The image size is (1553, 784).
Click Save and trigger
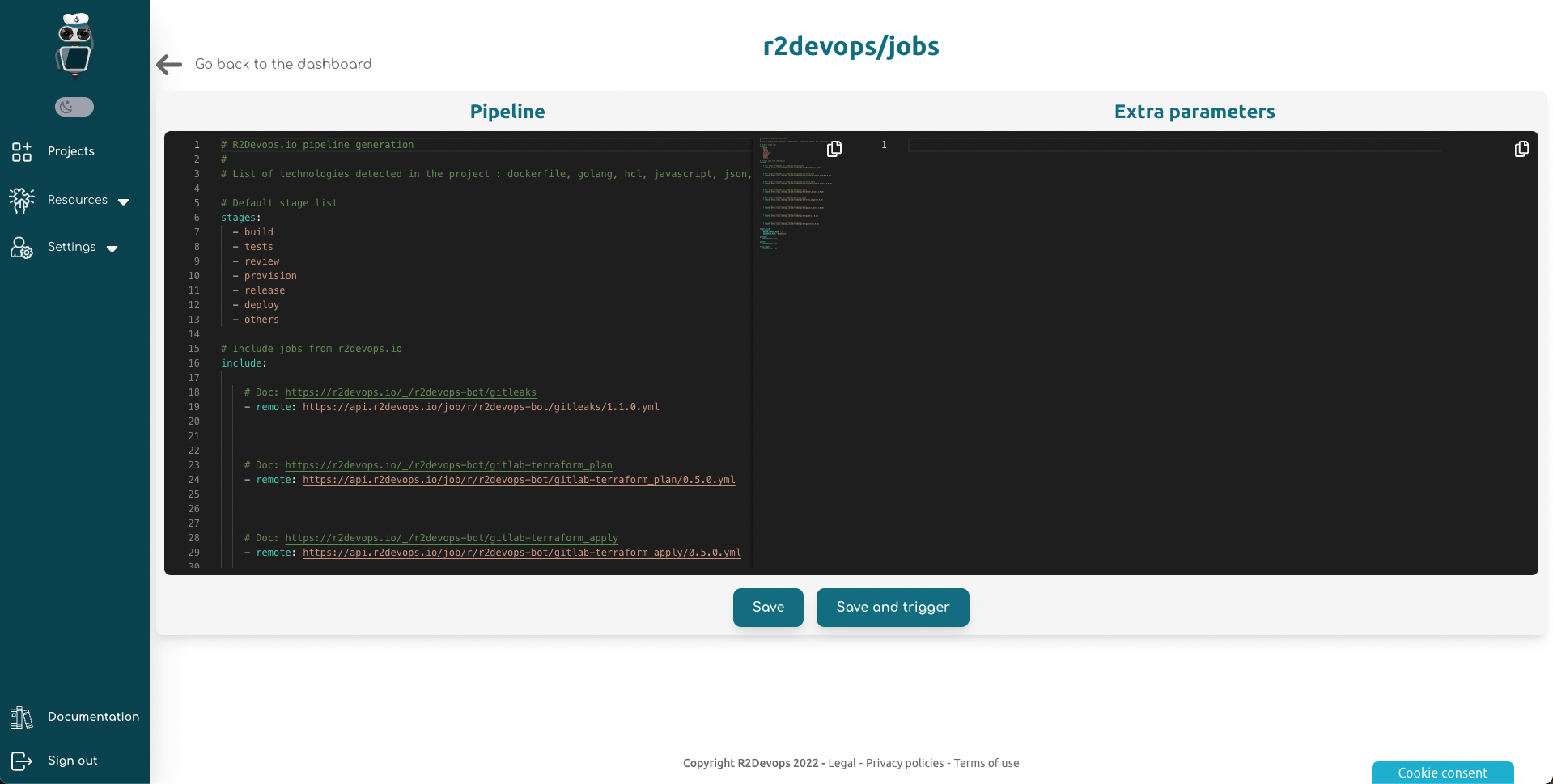pos(893,607)
